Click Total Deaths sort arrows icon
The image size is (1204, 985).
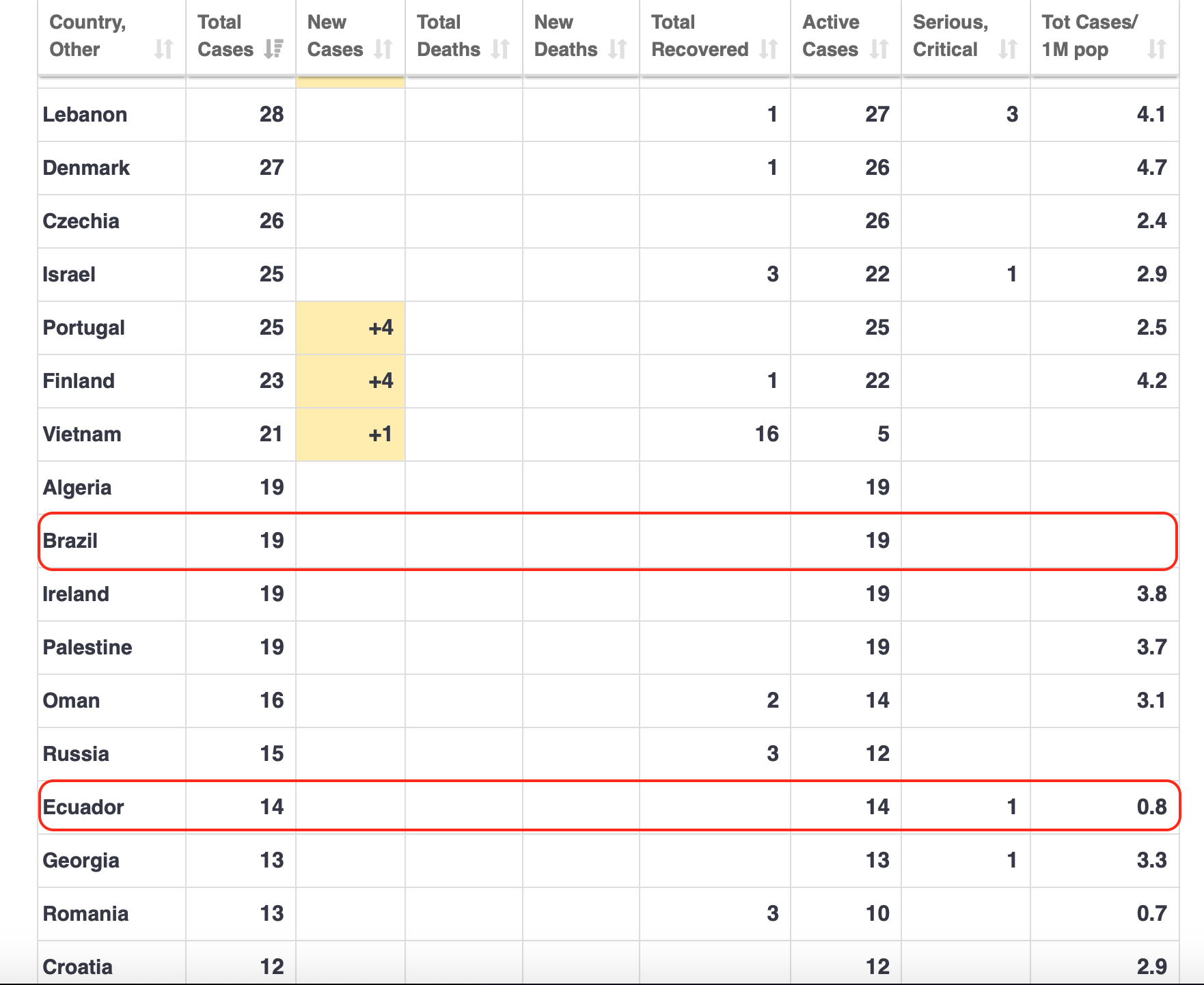tap(501, 49)
